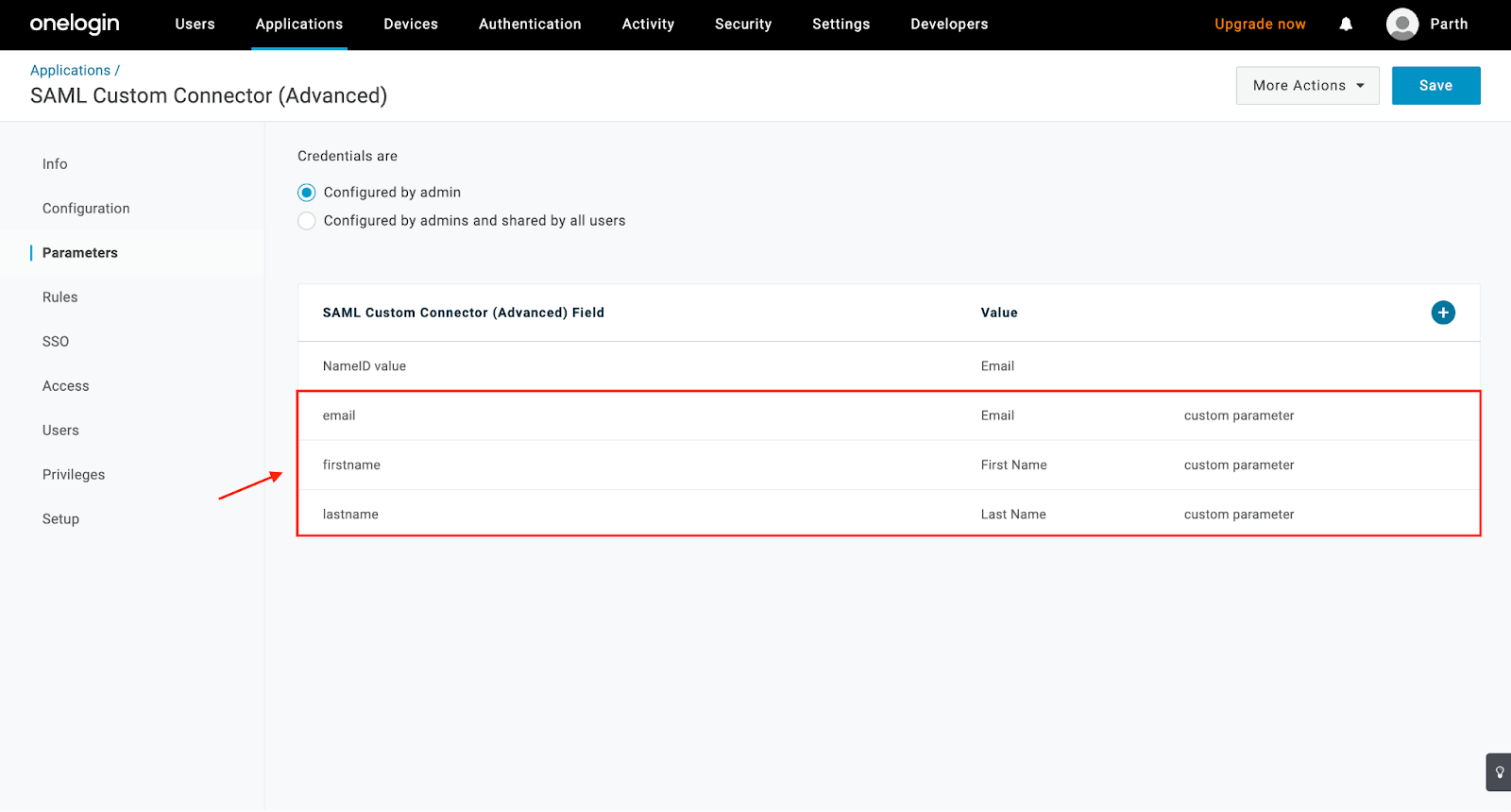
Task: Go back via Applications breadcrumb
Action: pos(70,71)
